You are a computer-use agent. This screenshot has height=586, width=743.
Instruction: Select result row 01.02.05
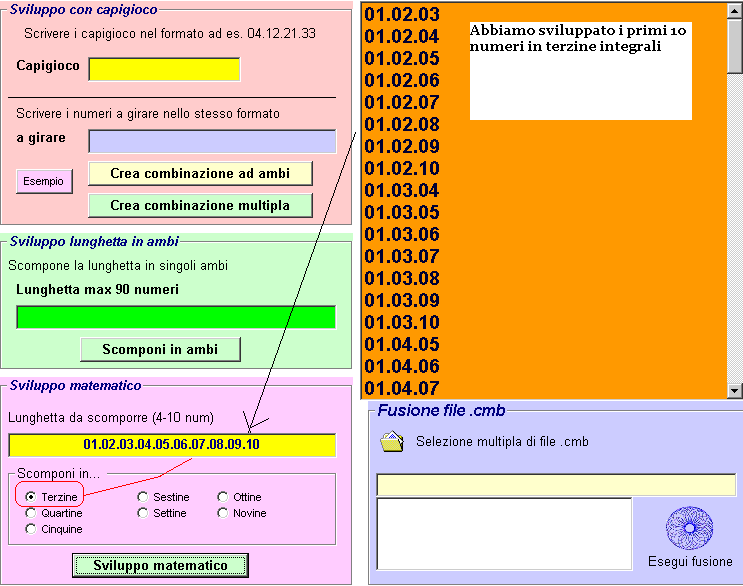pos(402,58)
